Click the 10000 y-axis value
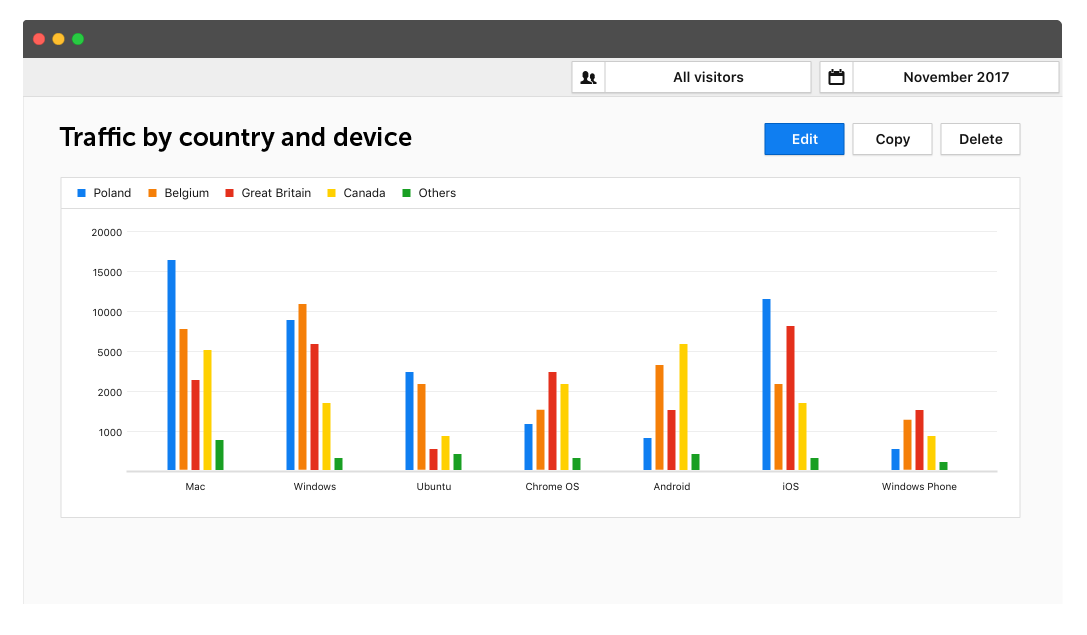 pyautogui.click(x=107, y=313)
